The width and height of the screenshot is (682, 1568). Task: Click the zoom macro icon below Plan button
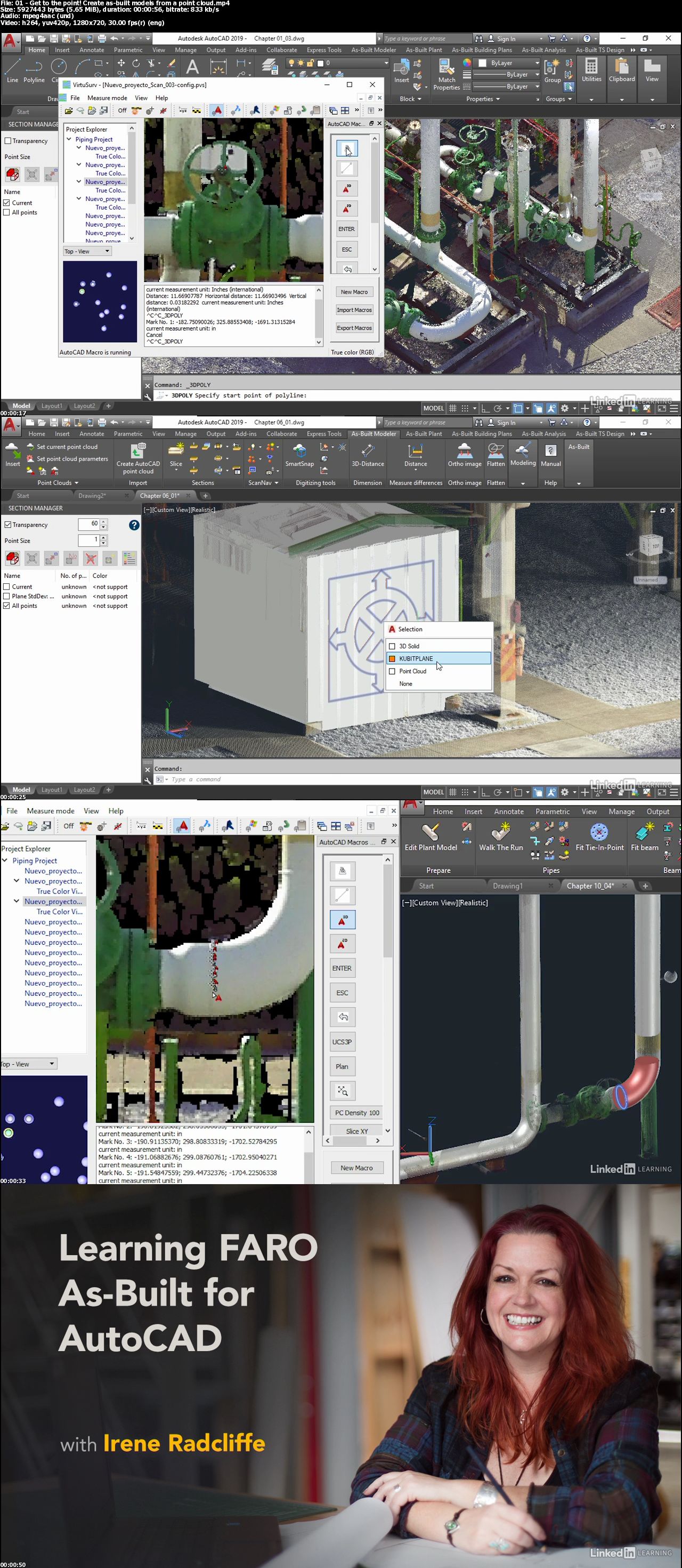[x=343, y=1090]
